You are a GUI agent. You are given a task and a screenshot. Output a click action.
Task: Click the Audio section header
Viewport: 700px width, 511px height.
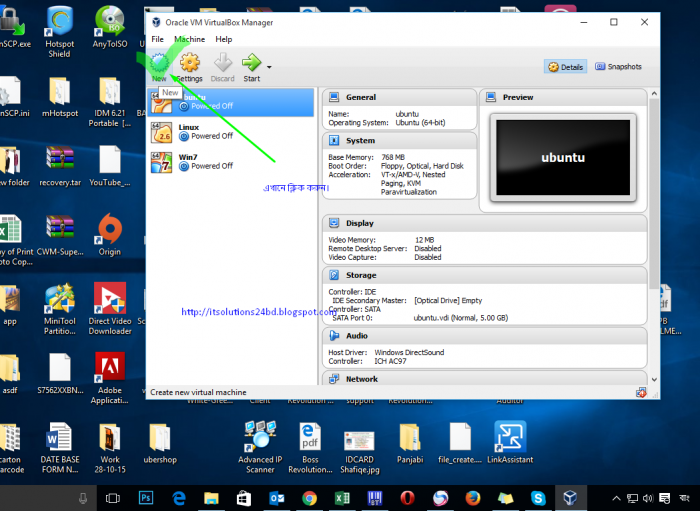(484, 336)
